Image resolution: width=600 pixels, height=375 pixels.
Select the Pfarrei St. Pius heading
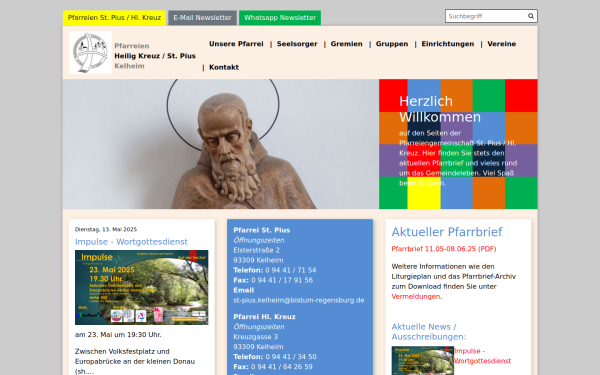[262, 230]
